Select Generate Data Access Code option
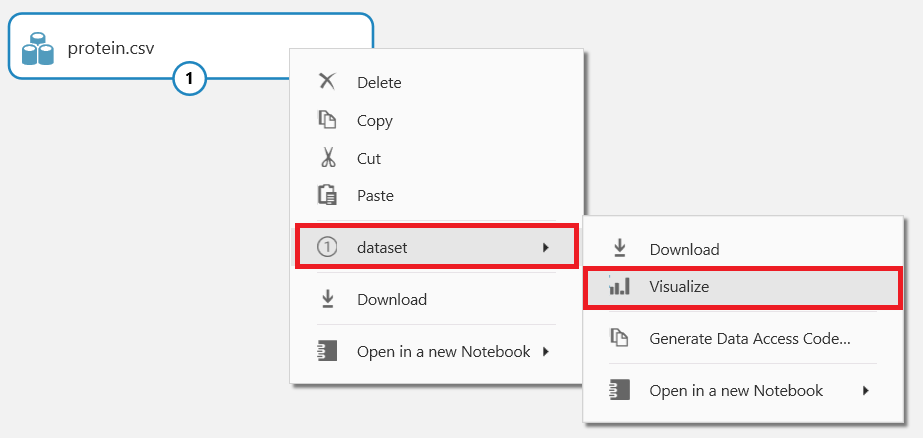 point(749,338)
